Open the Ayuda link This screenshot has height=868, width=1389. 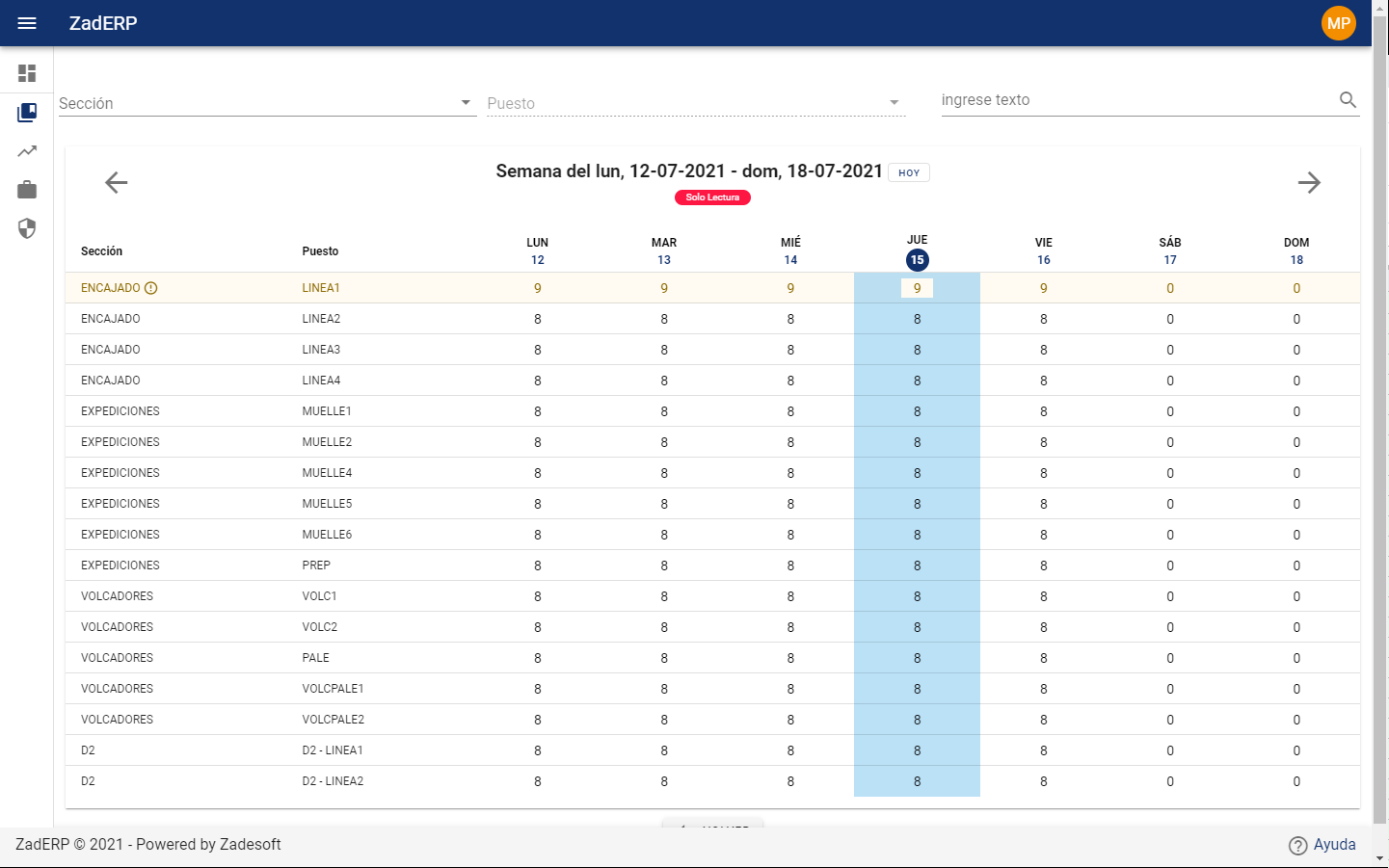1335,844
